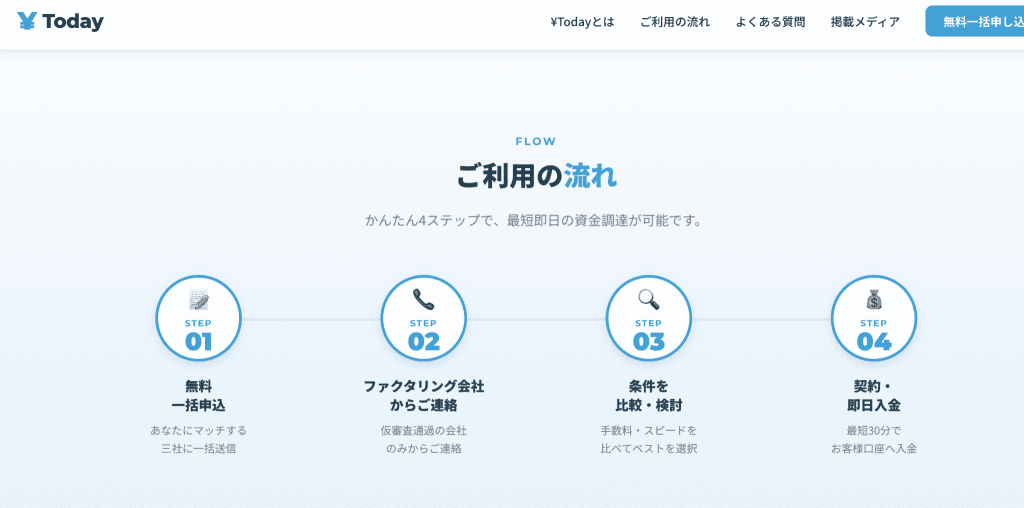Screen dimensions: 1024x508
Task: Click the 手数料・スピードを比べてベストを選択 description
Action: 648,439
